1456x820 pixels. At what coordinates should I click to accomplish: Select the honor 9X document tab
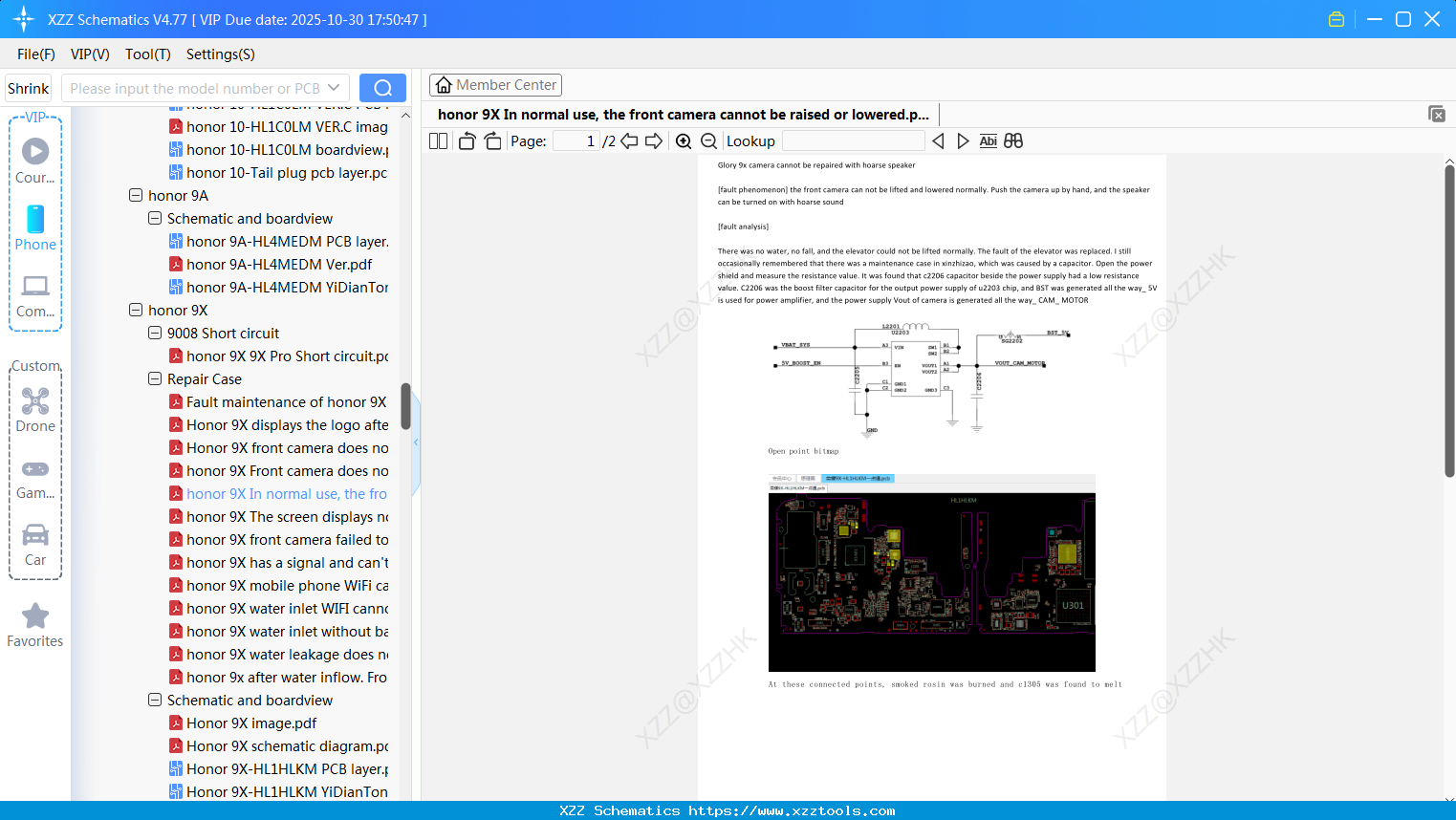pos(684,114)
